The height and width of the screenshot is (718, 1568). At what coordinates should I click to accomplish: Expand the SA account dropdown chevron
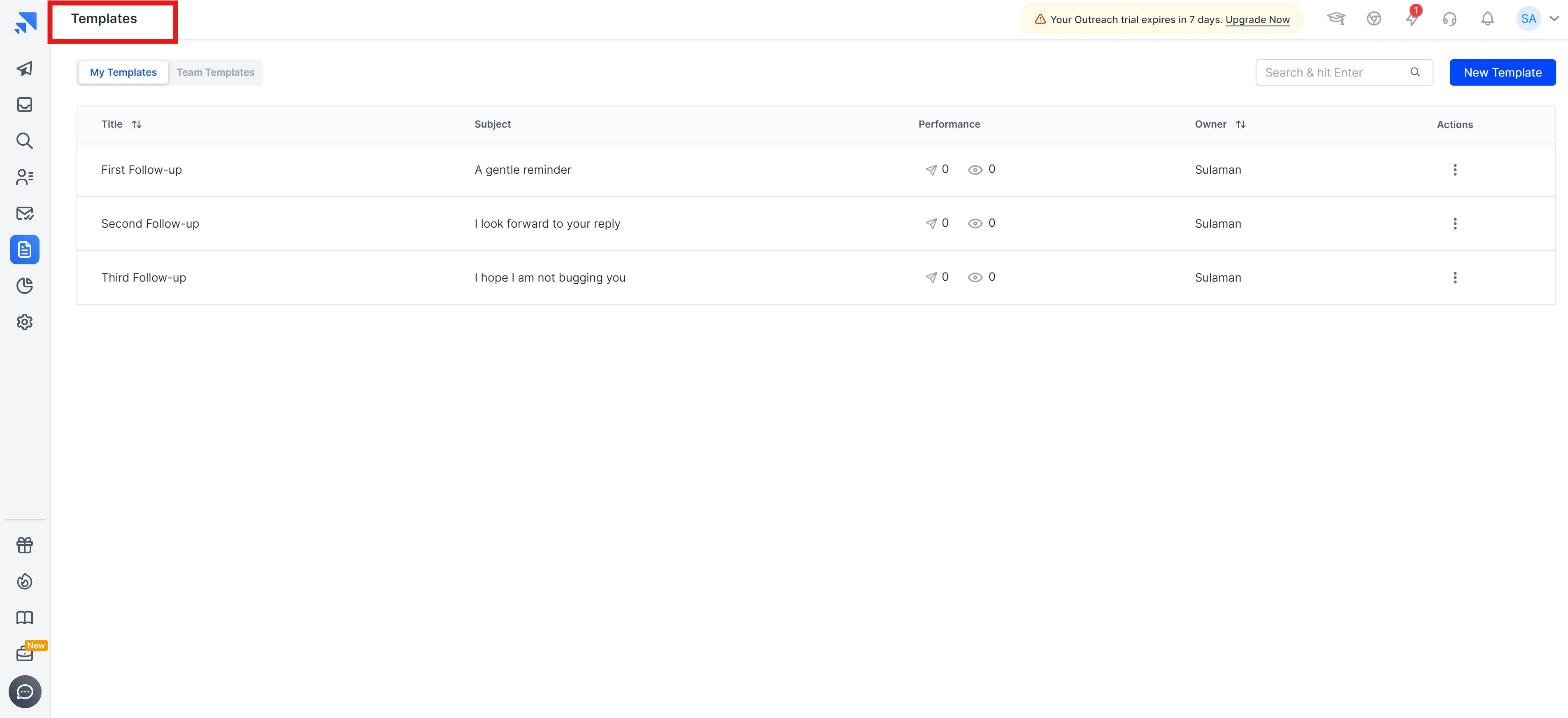(x=1554, y=19)
